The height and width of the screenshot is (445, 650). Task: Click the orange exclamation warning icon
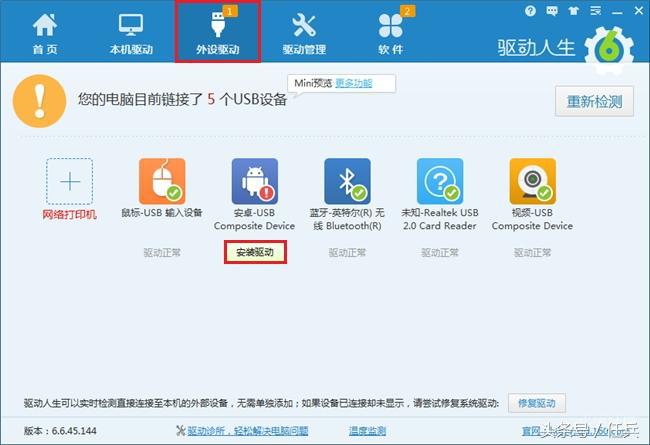click(39, 101)
